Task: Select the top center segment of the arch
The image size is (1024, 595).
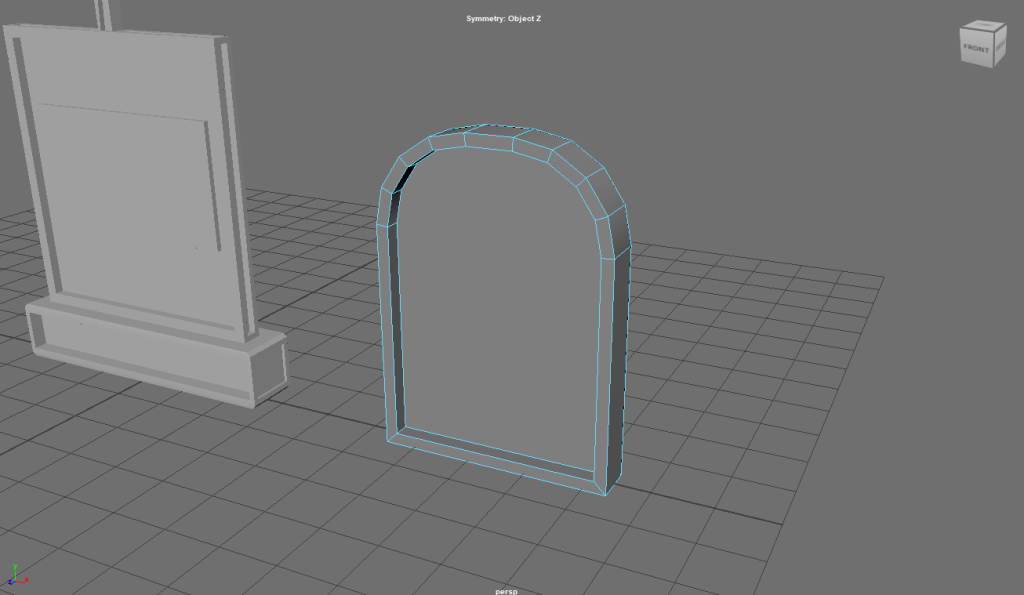Action: (x=490, y=139)
